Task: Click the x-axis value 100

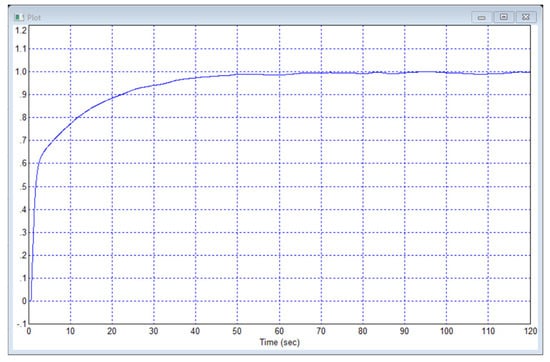Action: coord(446,331)
